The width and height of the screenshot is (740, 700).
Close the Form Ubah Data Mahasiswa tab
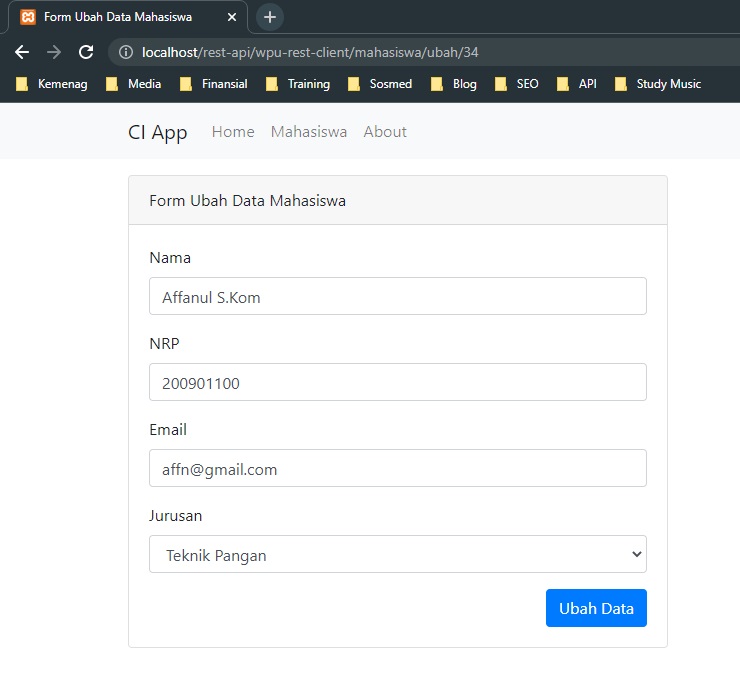click(x=232, y=17)
